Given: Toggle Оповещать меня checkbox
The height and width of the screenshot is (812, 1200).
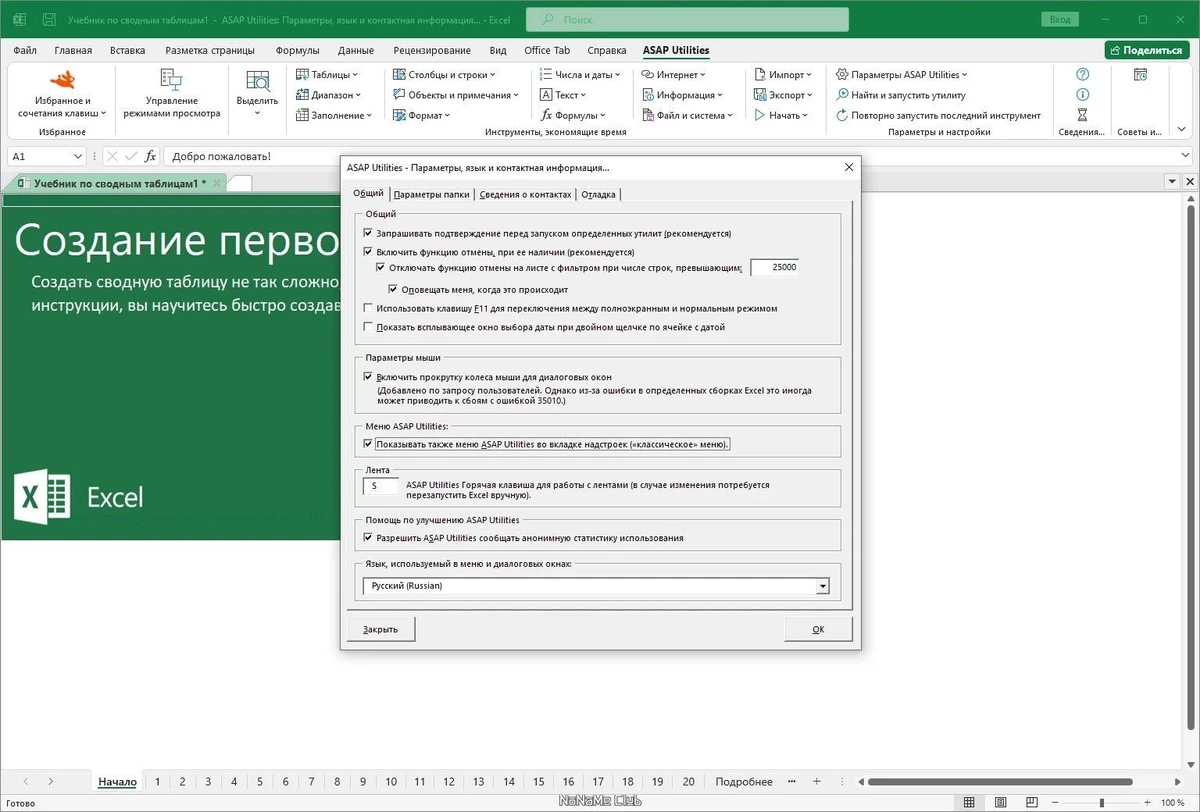Looking at the screenshot, I should [x=393, y=288].
